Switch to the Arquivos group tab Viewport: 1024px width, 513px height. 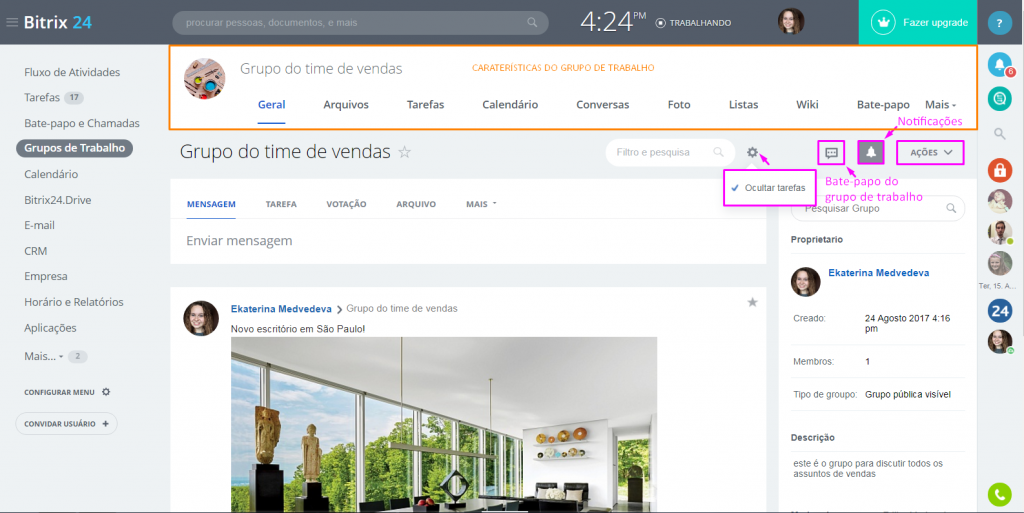346,104
